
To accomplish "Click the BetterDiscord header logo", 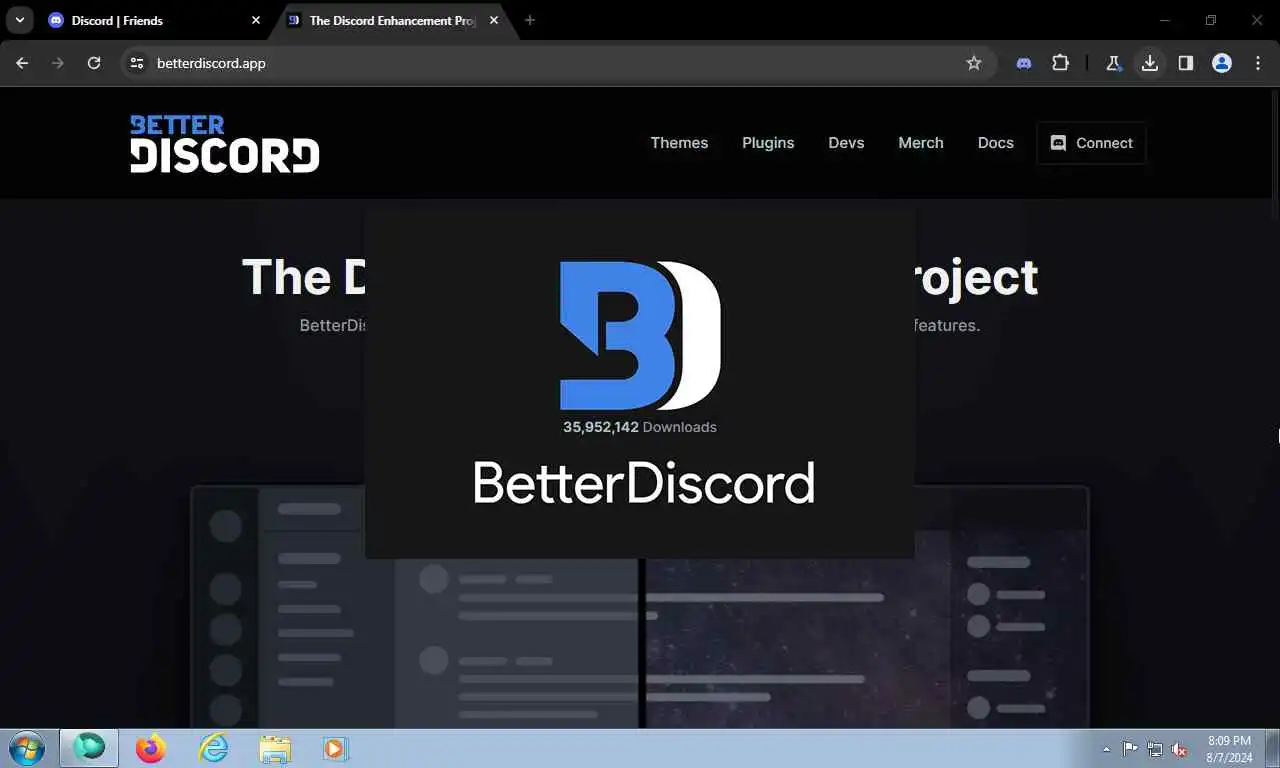I will tap(225, 143).
